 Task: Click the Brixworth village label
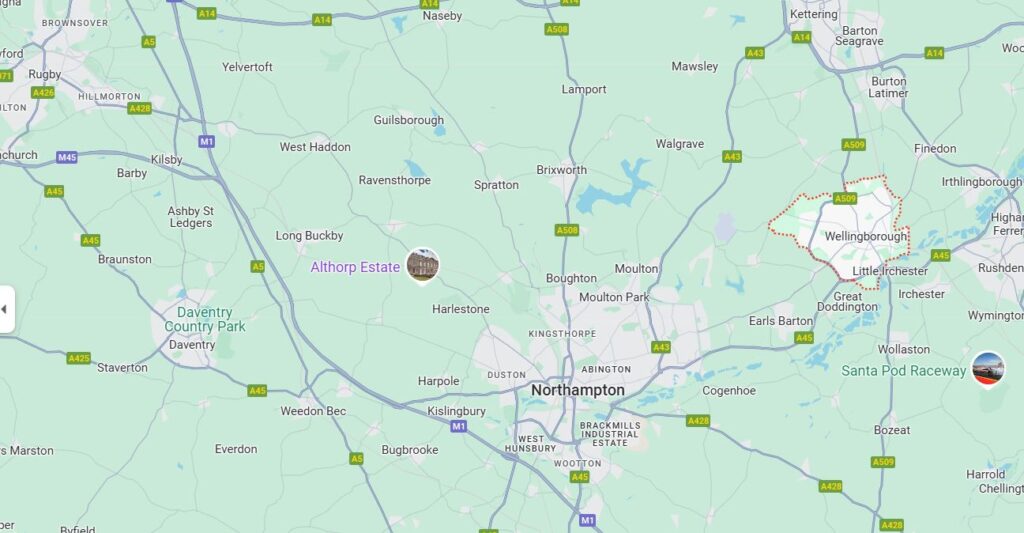tap(562, 170)
